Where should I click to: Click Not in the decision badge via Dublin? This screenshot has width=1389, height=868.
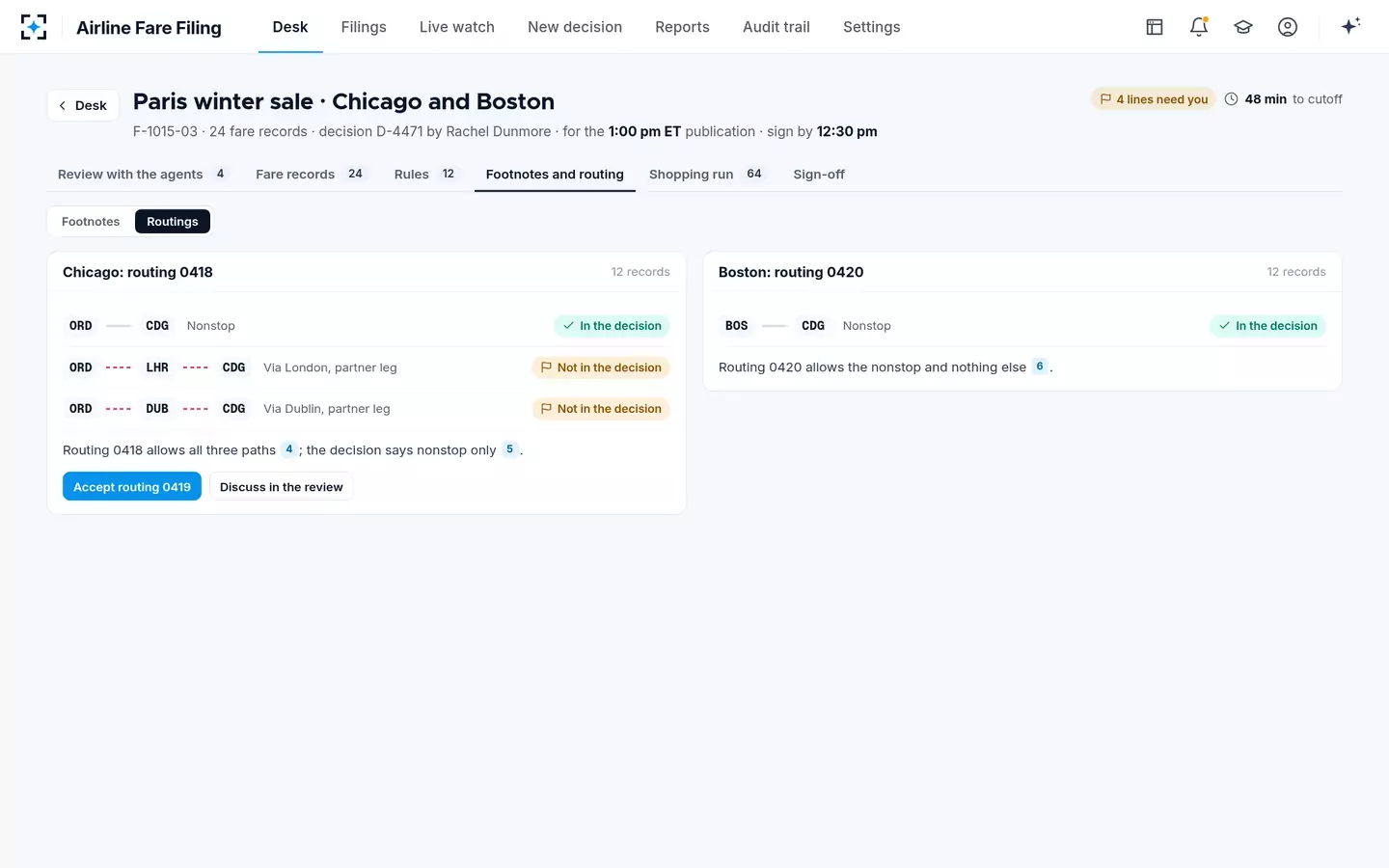coord(601,409)
